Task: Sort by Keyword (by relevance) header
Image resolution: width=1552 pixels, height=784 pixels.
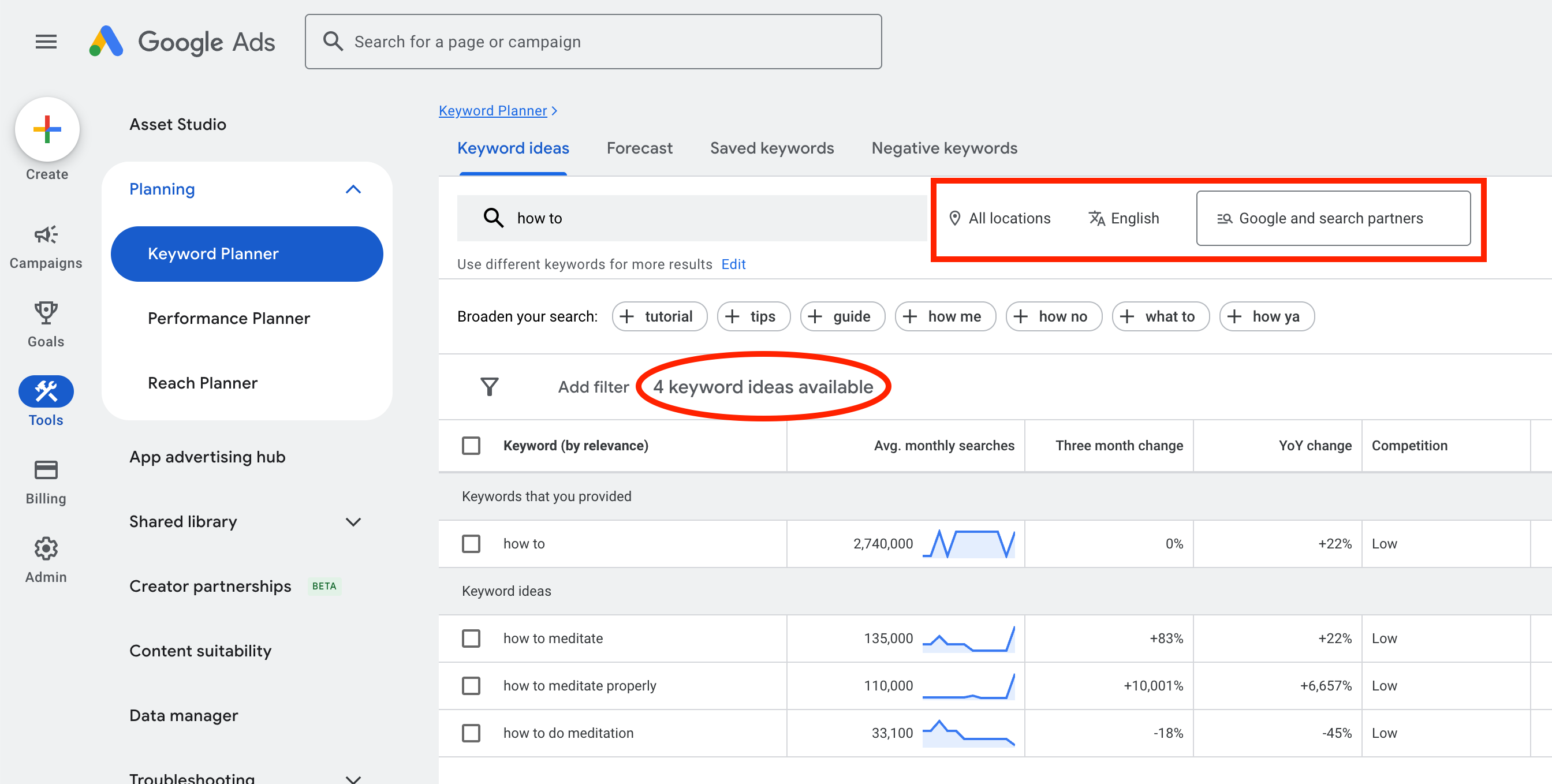Action: 576,445
